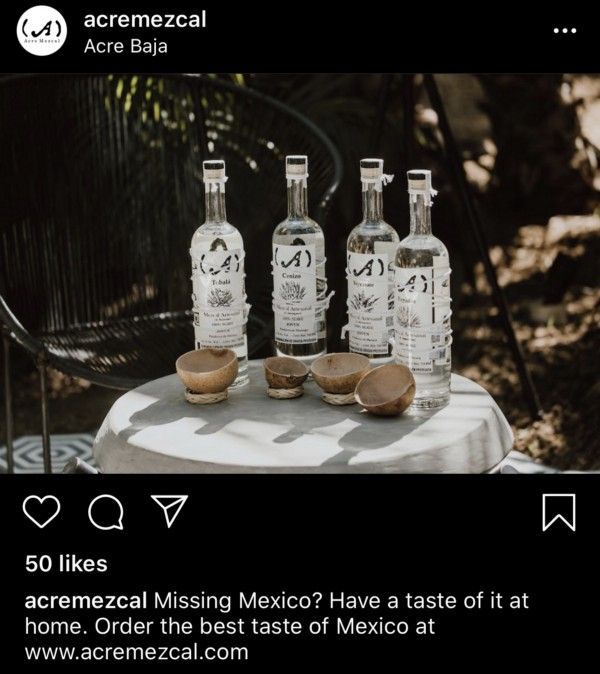The image size is (600, 674).
Task: View who liked via 50 likes
Action: point(66,564)
